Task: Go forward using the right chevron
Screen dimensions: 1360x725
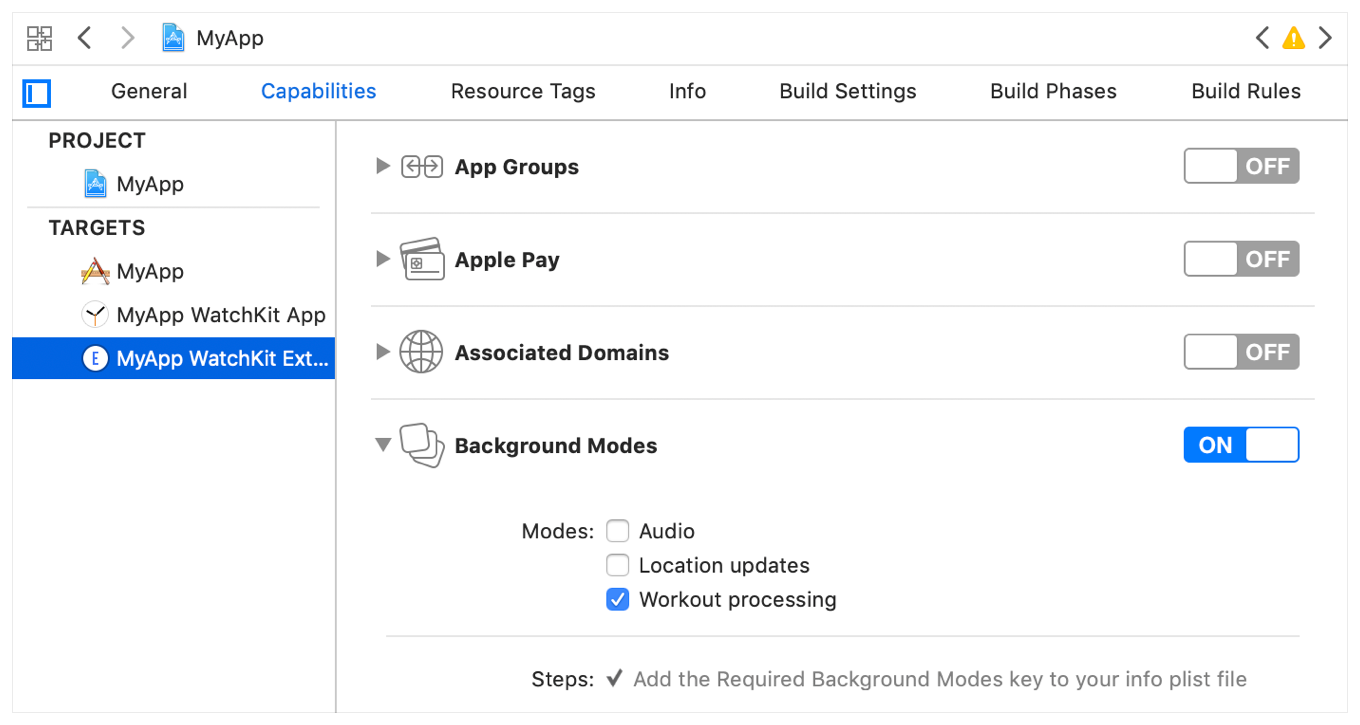Action: (127, 39)
